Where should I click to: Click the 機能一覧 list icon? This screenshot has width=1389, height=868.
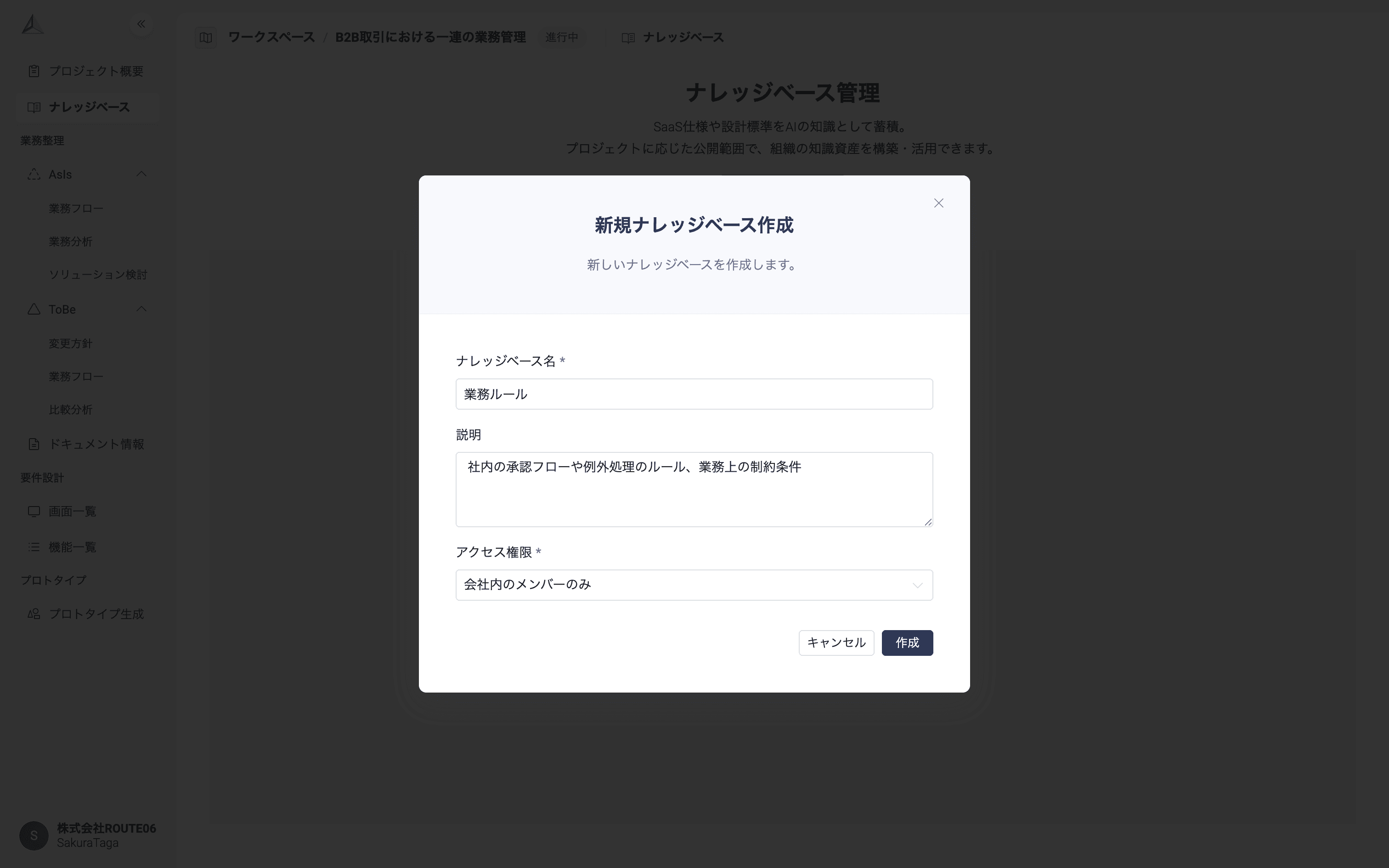coord(33,547)
